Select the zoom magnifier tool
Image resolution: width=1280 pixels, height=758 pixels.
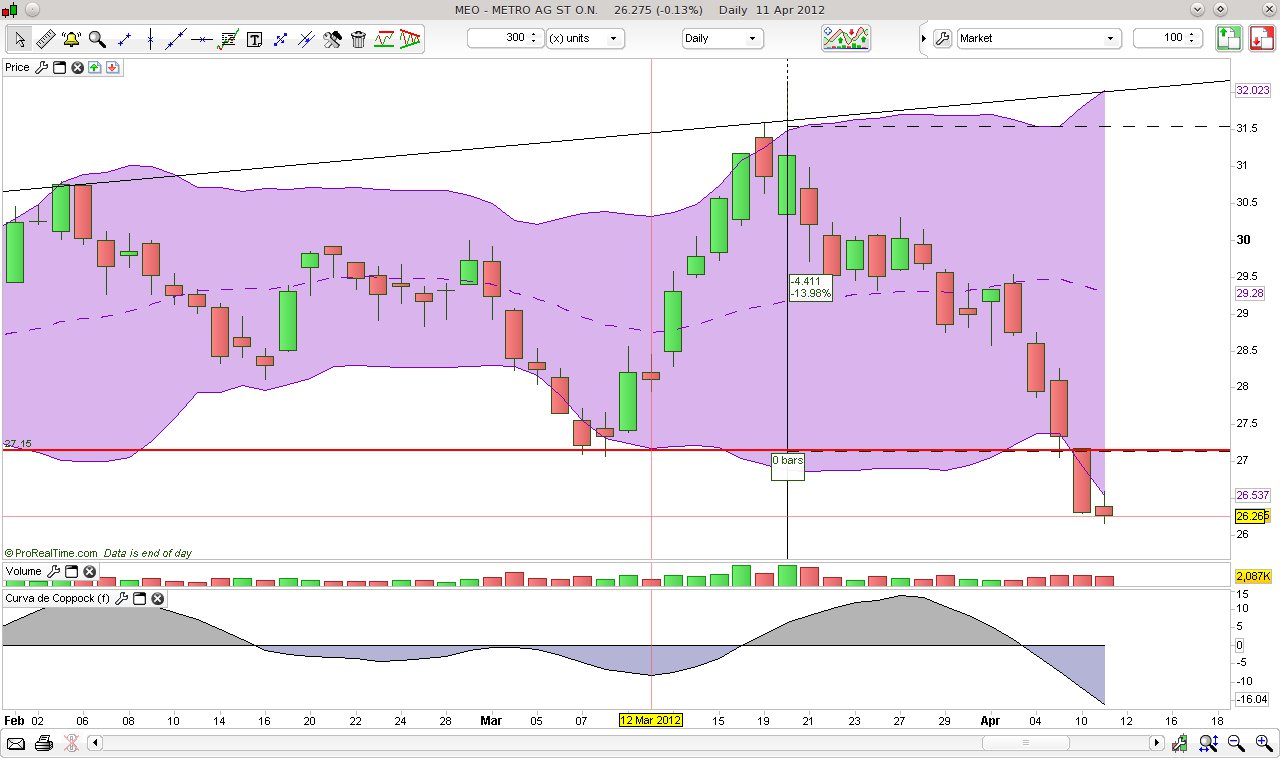95,38
